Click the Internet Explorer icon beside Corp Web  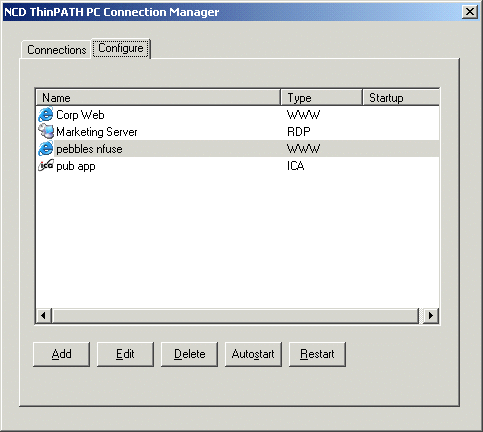(x=46, y=115)
